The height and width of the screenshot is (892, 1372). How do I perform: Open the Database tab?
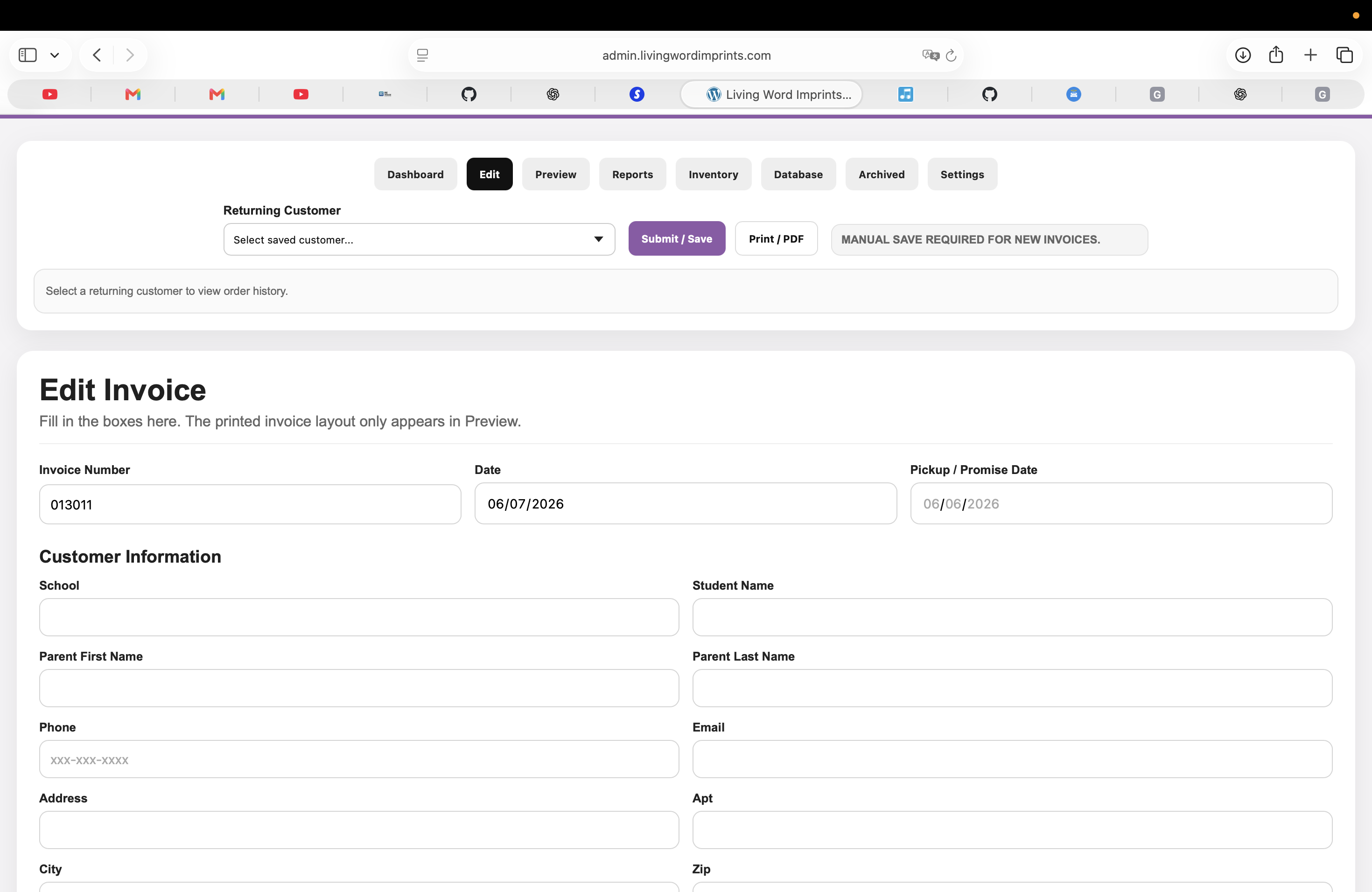click(798, 174)
